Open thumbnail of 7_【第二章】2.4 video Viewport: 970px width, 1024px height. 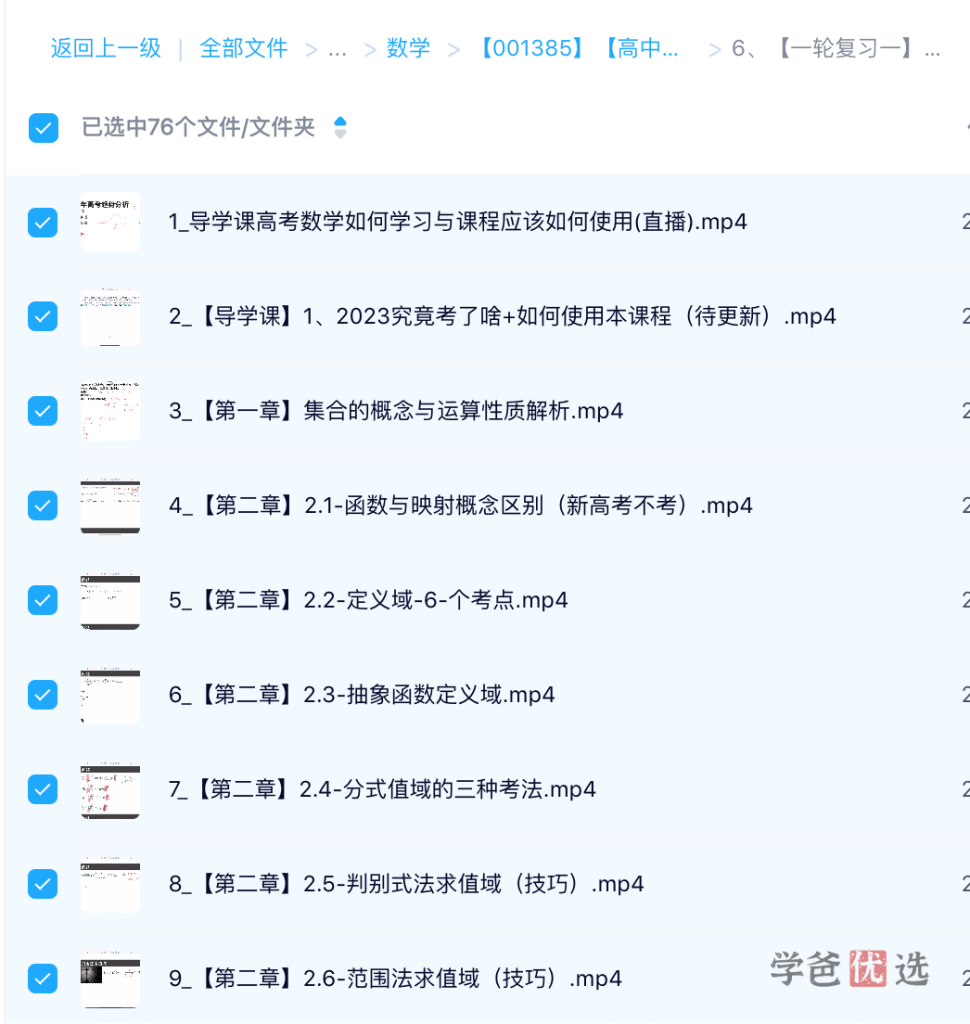pyautogui.click(x=110, y=790)
